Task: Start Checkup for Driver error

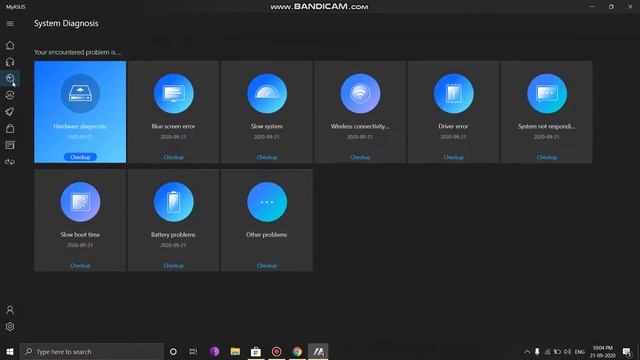Action: point(453,157)
